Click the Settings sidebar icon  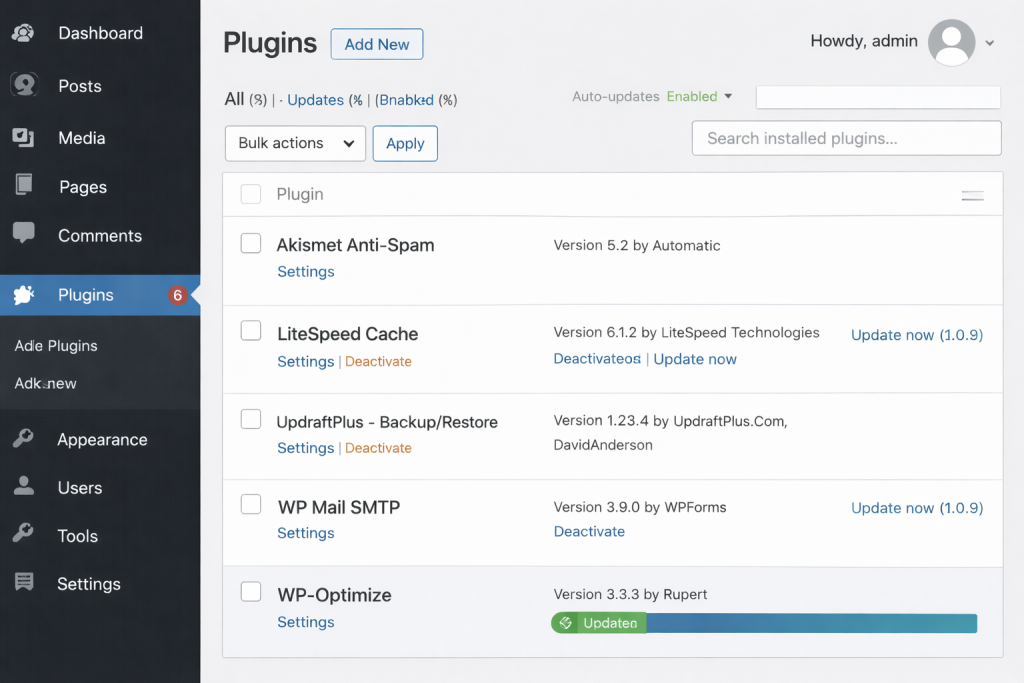24,581
